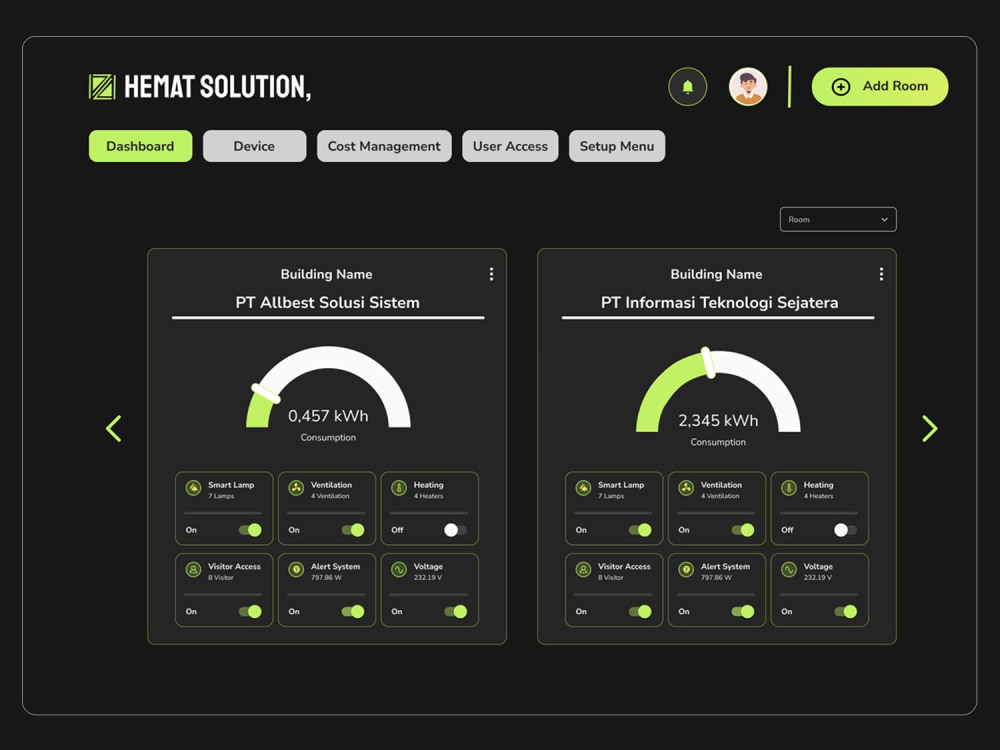
Task: Toggle Alert System in PT Allbest card
Action: (x=353, y=612)
